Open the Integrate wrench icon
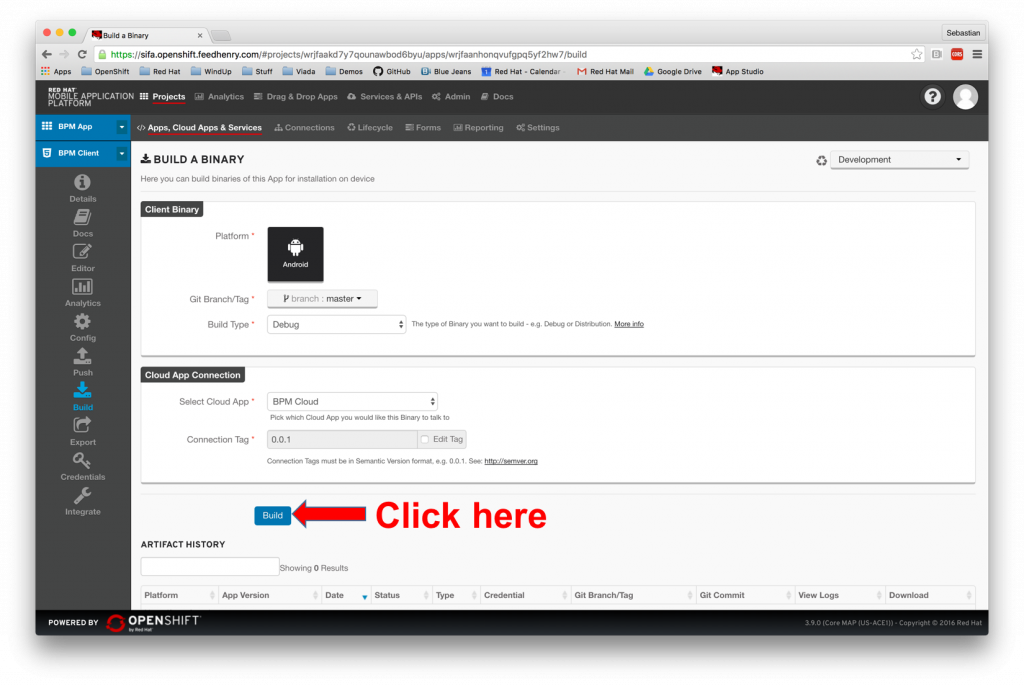Image resolution: width=1024 pixels, height=686 pixels. [x=82, y=501]
